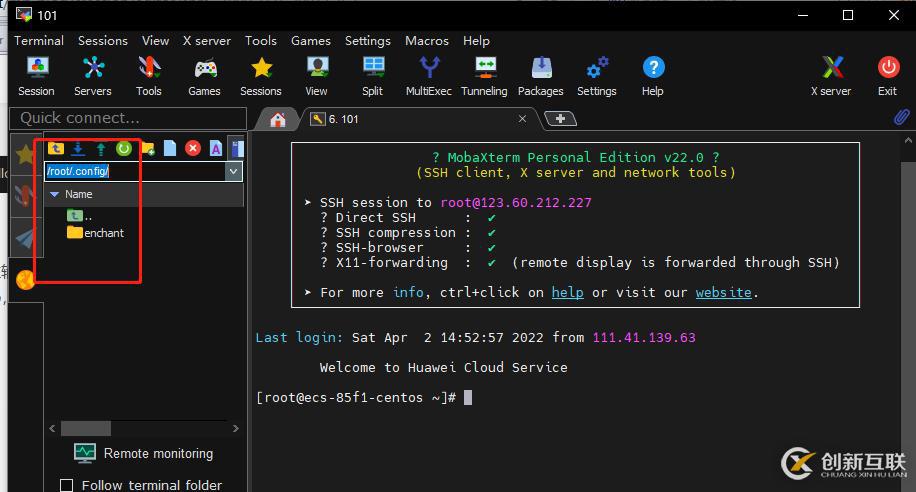The image size is (916, 492).
Task: Click the Tunneling toolbar icon
Action: (484, 76)
